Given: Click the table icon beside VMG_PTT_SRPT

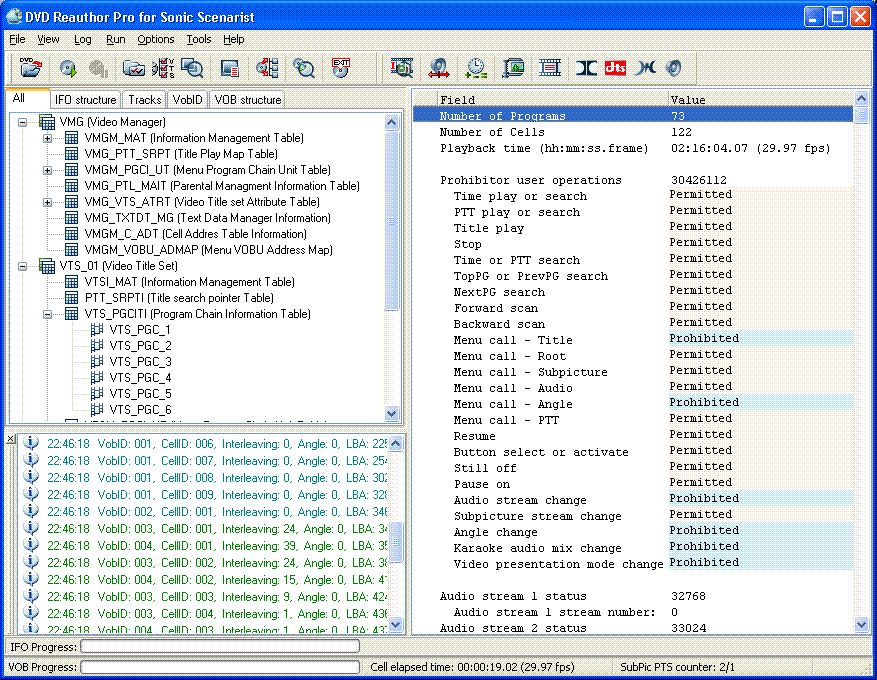Looking at the screenshot, I should tap(71, 153).
